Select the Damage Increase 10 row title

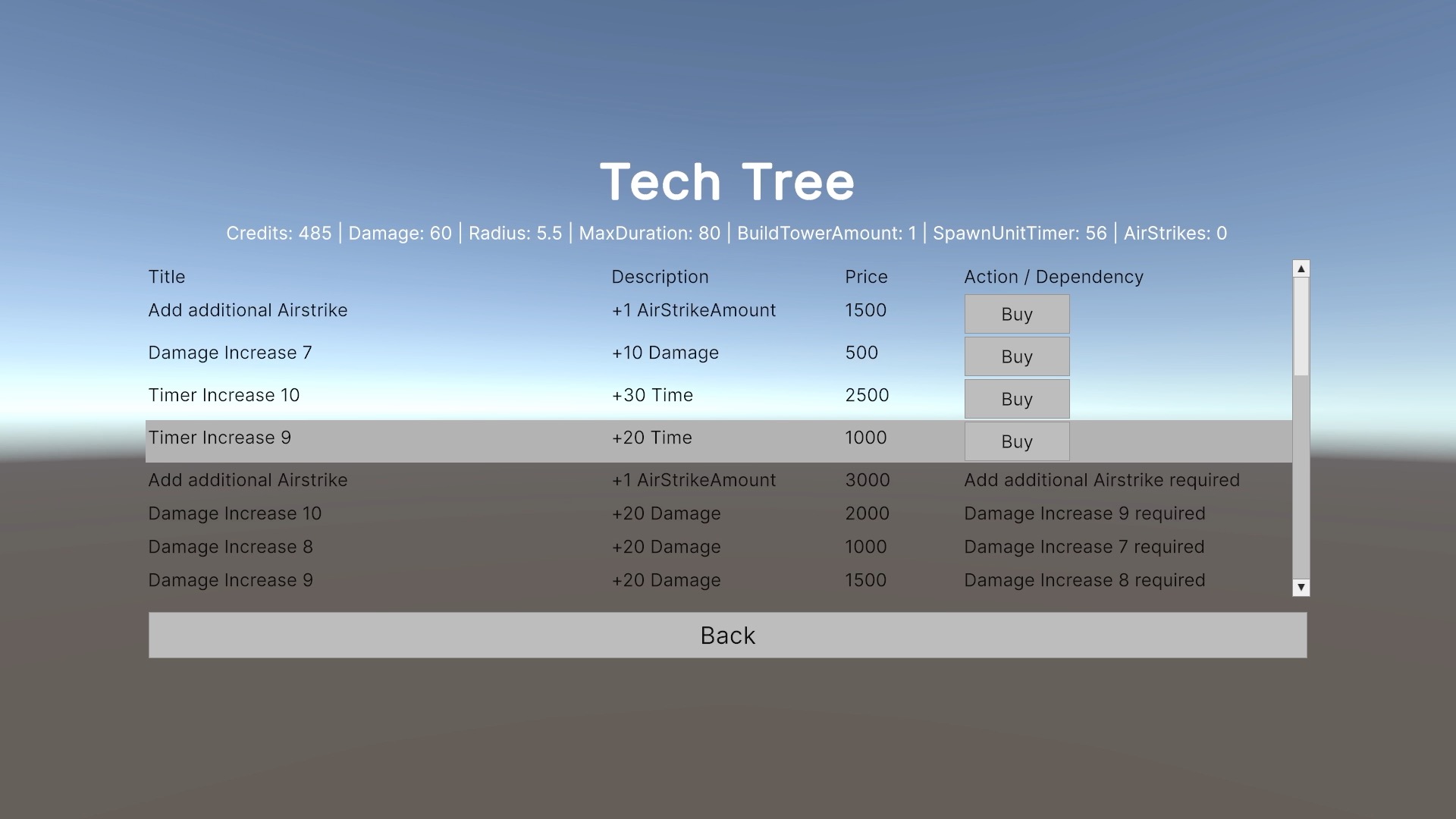pos(234,513)
